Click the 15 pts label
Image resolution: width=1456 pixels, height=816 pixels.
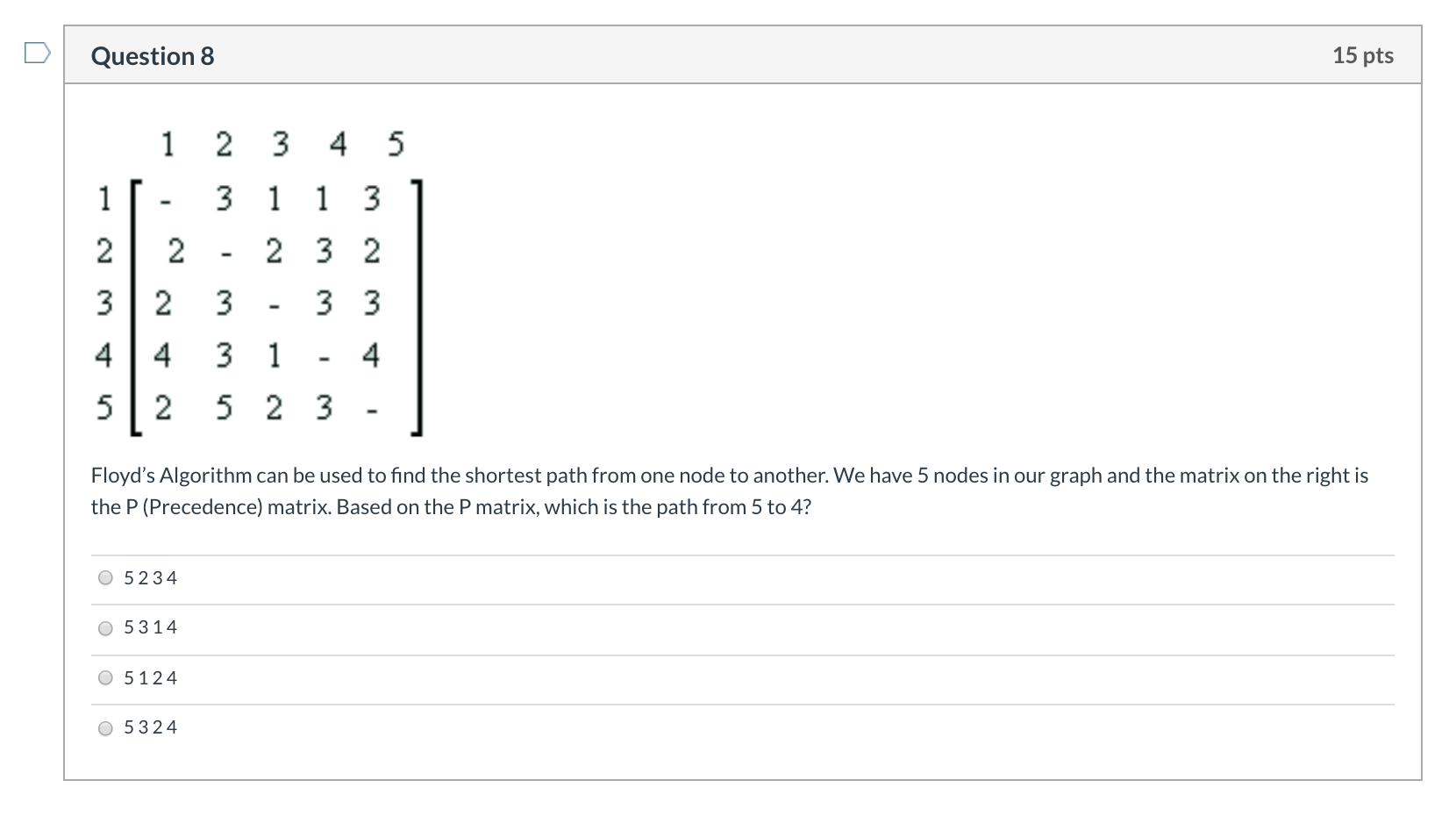pos(1362,55)
